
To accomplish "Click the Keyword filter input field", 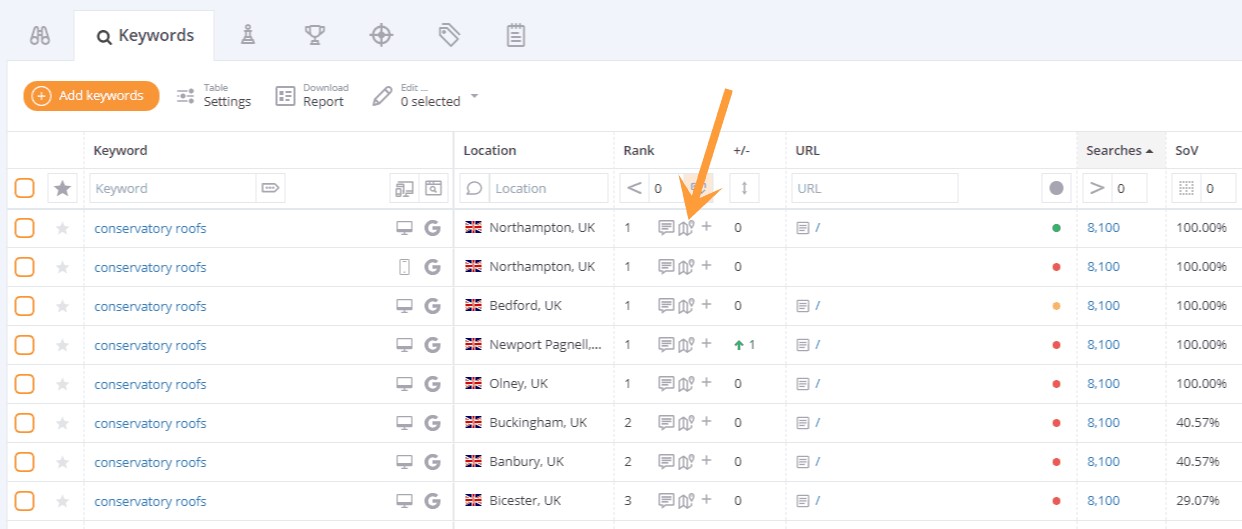I will click(173, 188).
